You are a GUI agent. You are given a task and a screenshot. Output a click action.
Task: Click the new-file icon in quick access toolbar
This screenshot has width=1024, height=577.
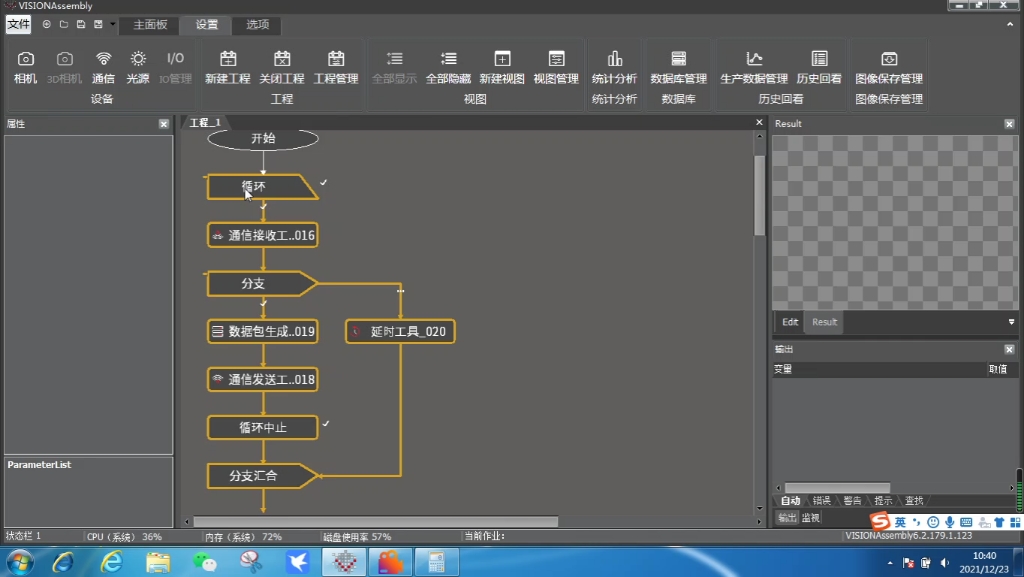(46, 24)
